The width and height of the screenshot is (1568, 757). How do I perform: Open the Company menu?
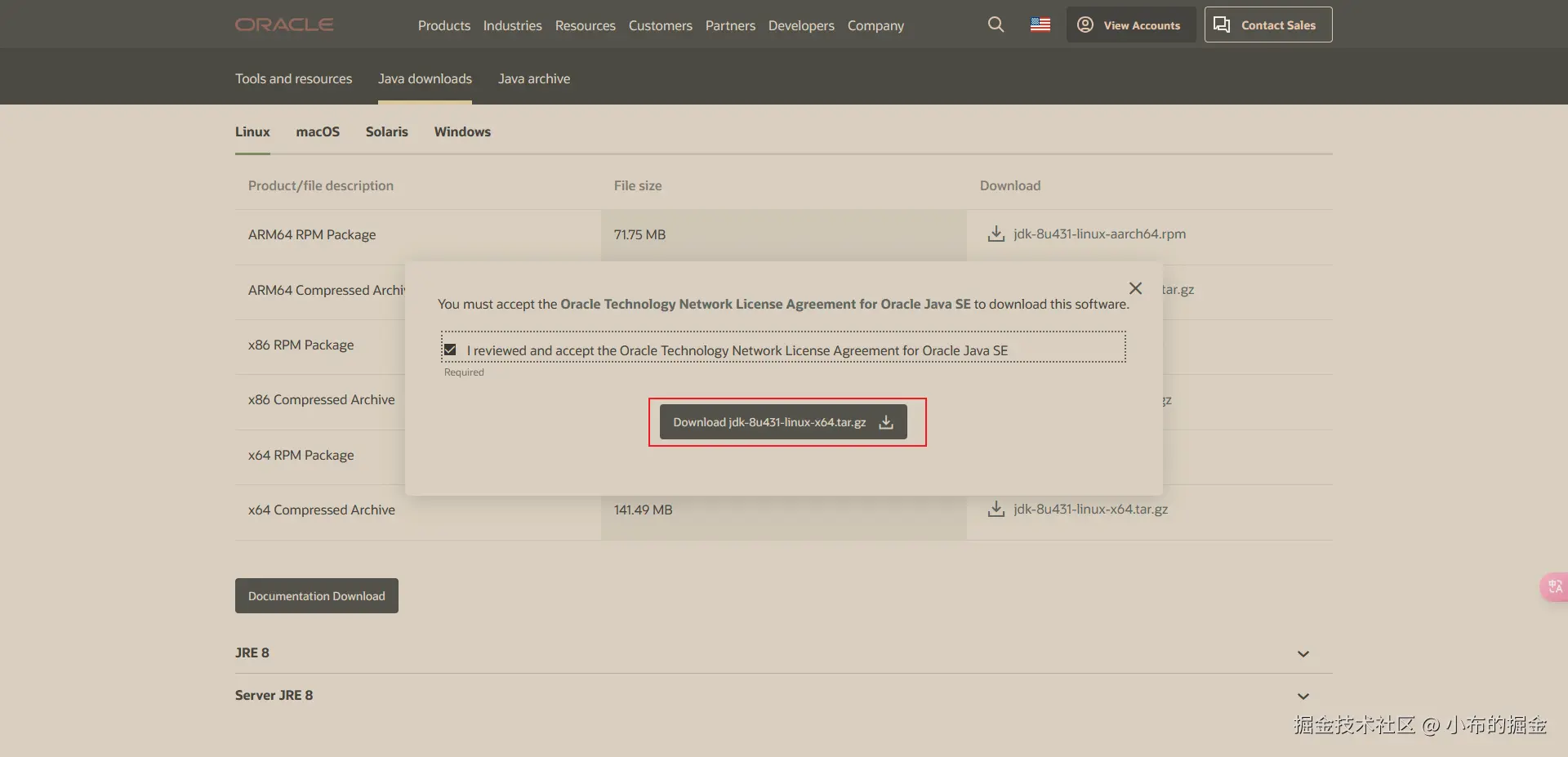click(x=875, y=25)
